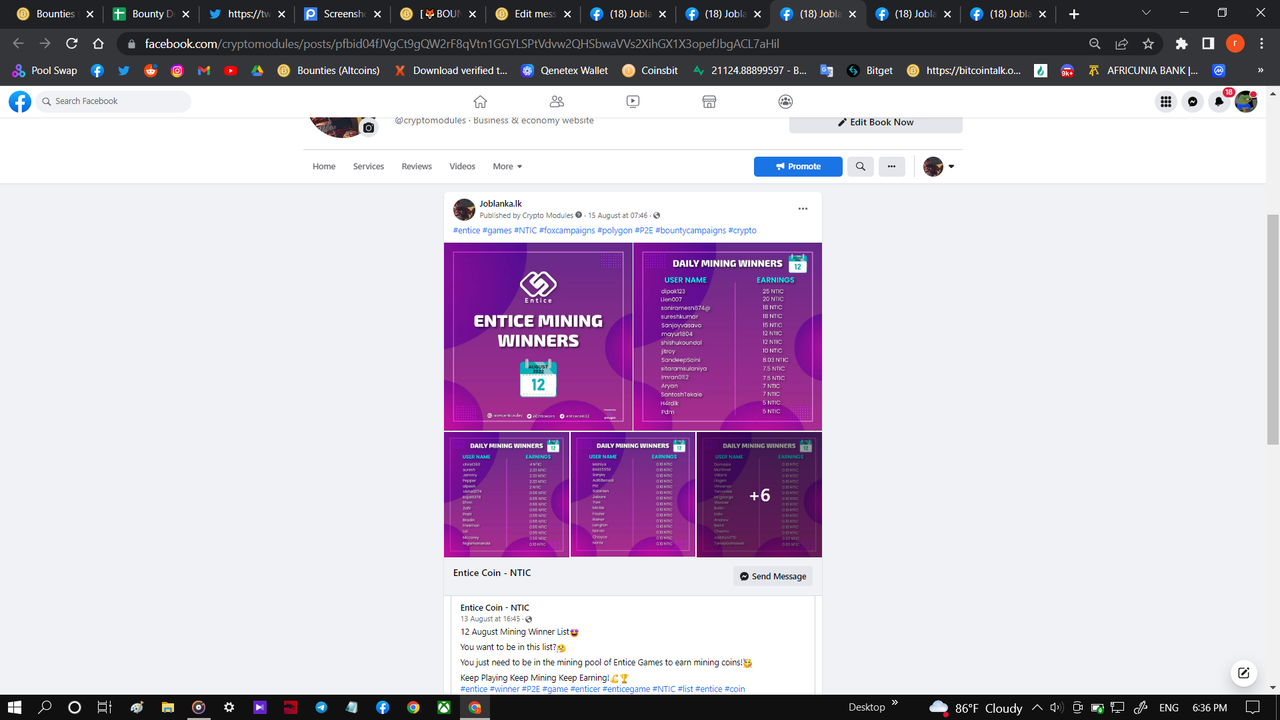
Task: Switch to the Videos page tab
Action: tap(462, 166)
